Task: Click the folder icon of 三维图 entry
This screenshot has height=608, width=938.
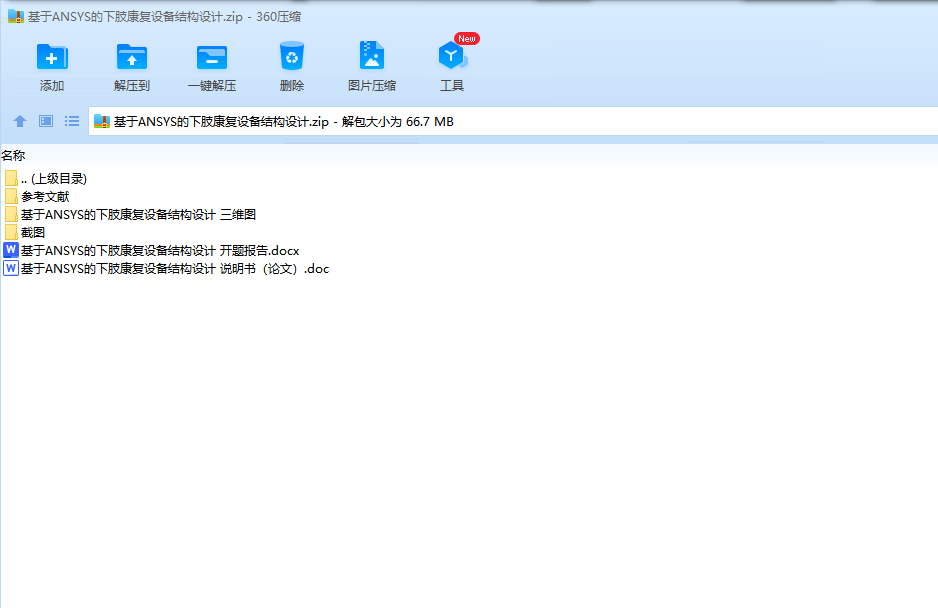Action: click(11, 214)
